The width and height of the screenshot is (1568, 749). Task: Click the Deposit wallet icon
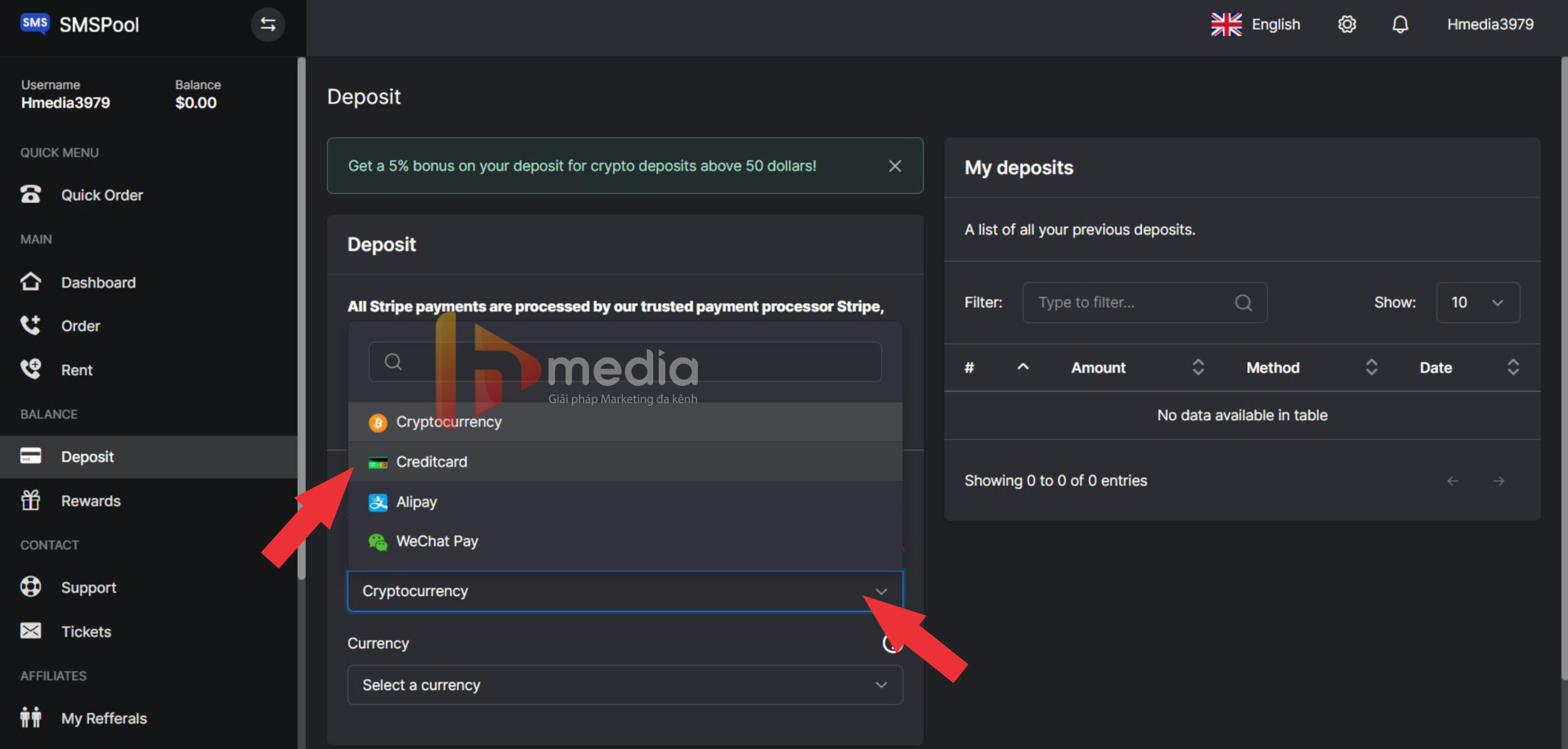30,456
